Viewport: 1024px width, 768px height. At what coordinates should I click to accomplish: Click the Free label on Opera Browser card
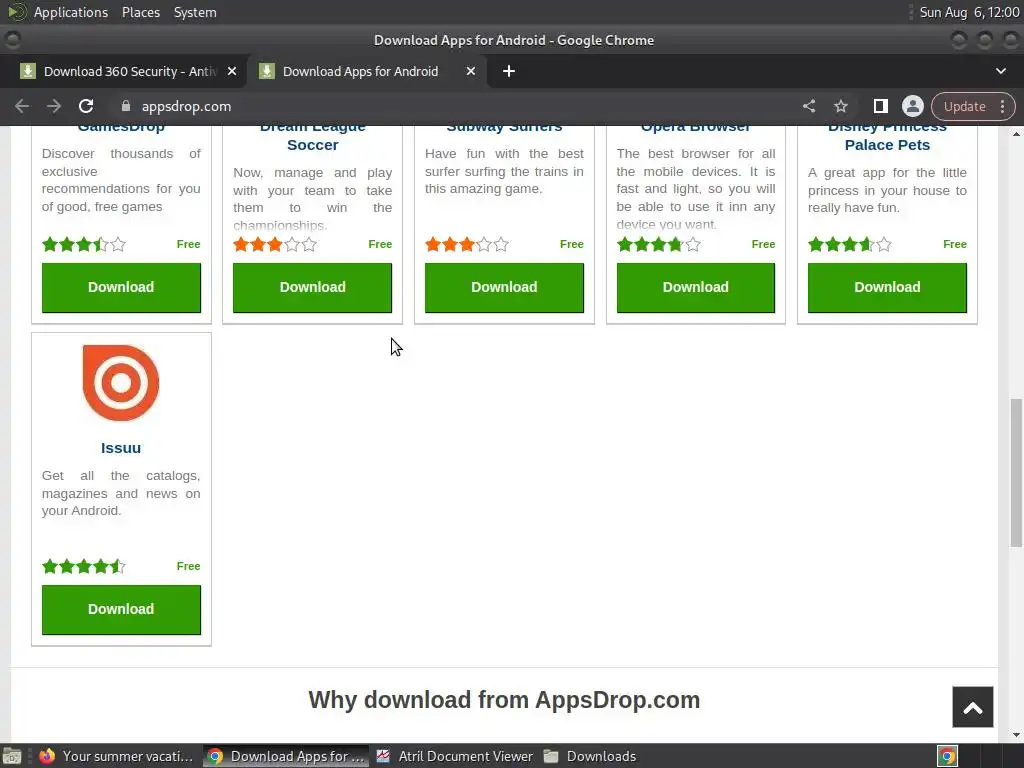(763, 244)
